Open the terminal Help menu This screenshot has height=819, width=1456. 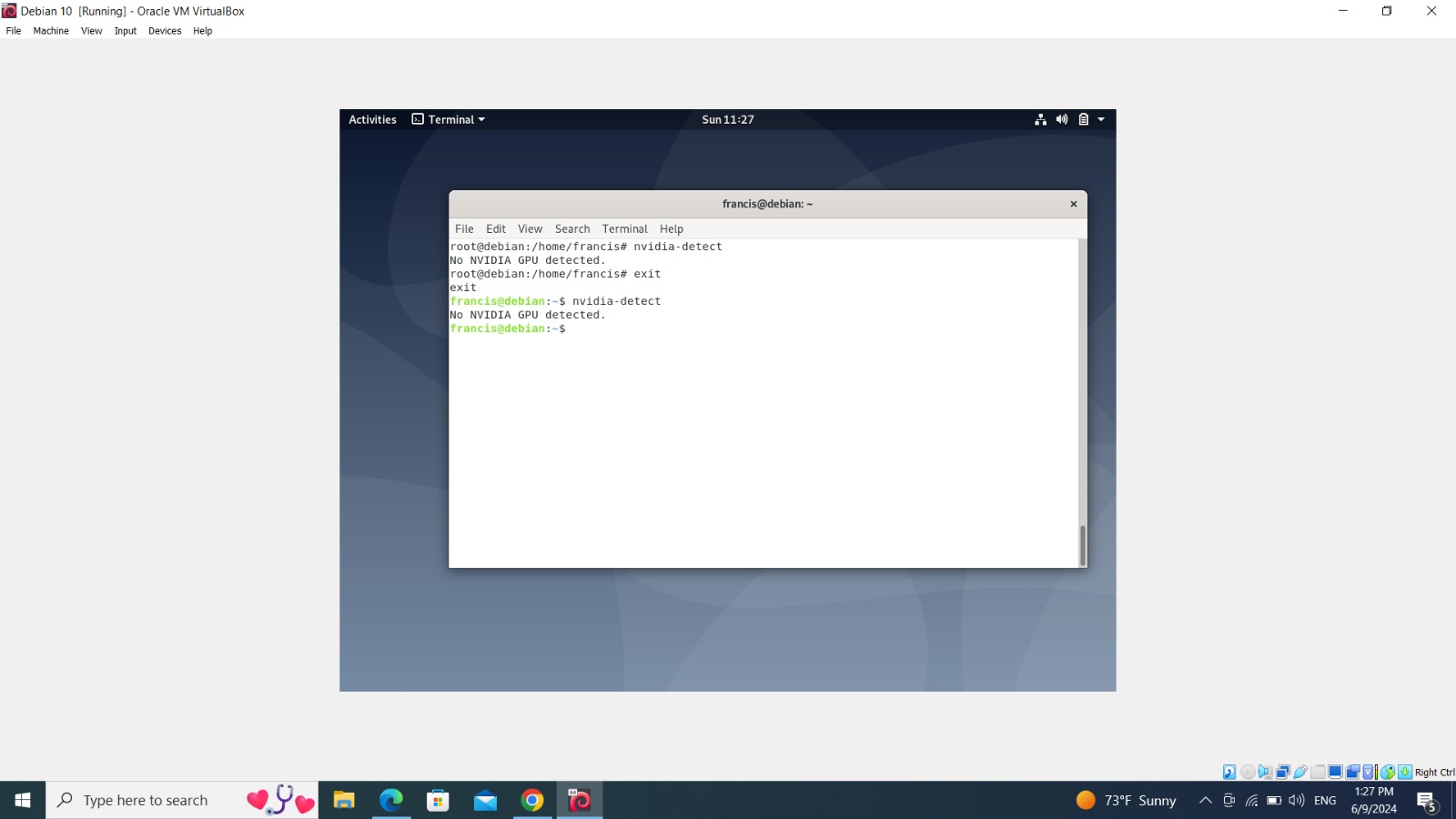coord(672,229)
